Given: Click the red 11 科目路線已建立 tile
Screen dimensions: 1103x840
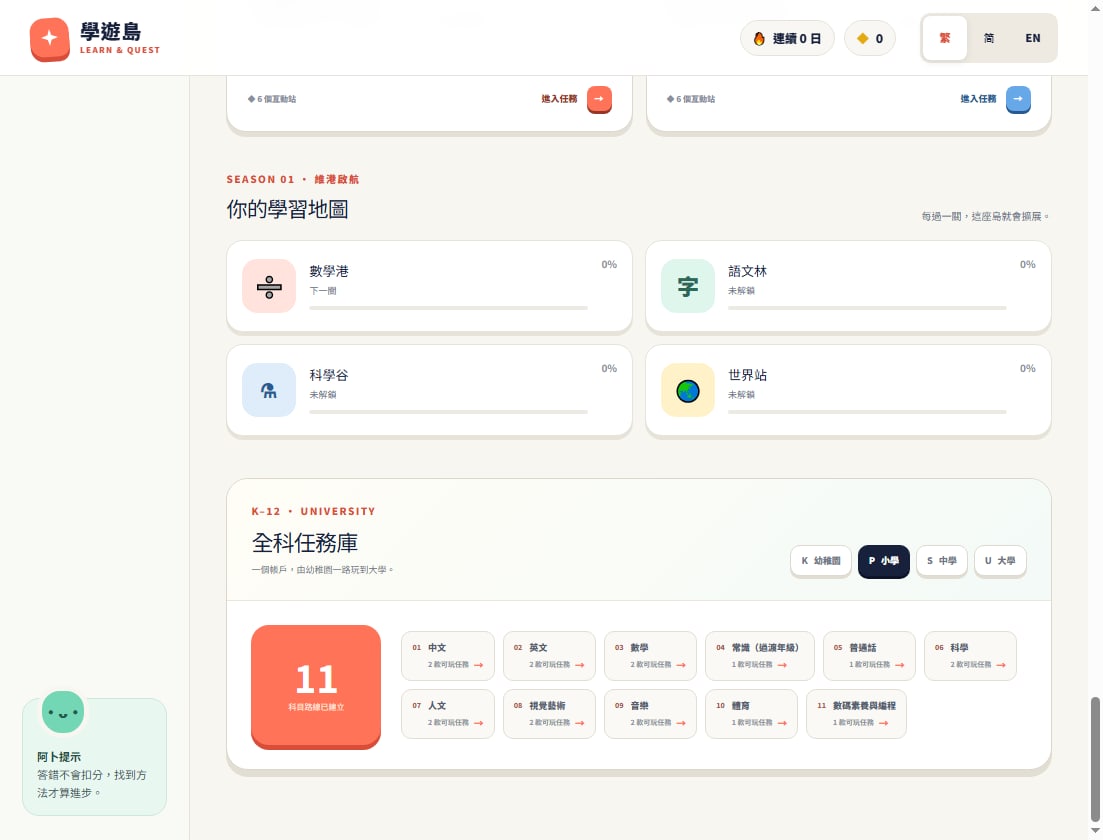Looking at the screenshot, I should point(316,686).
